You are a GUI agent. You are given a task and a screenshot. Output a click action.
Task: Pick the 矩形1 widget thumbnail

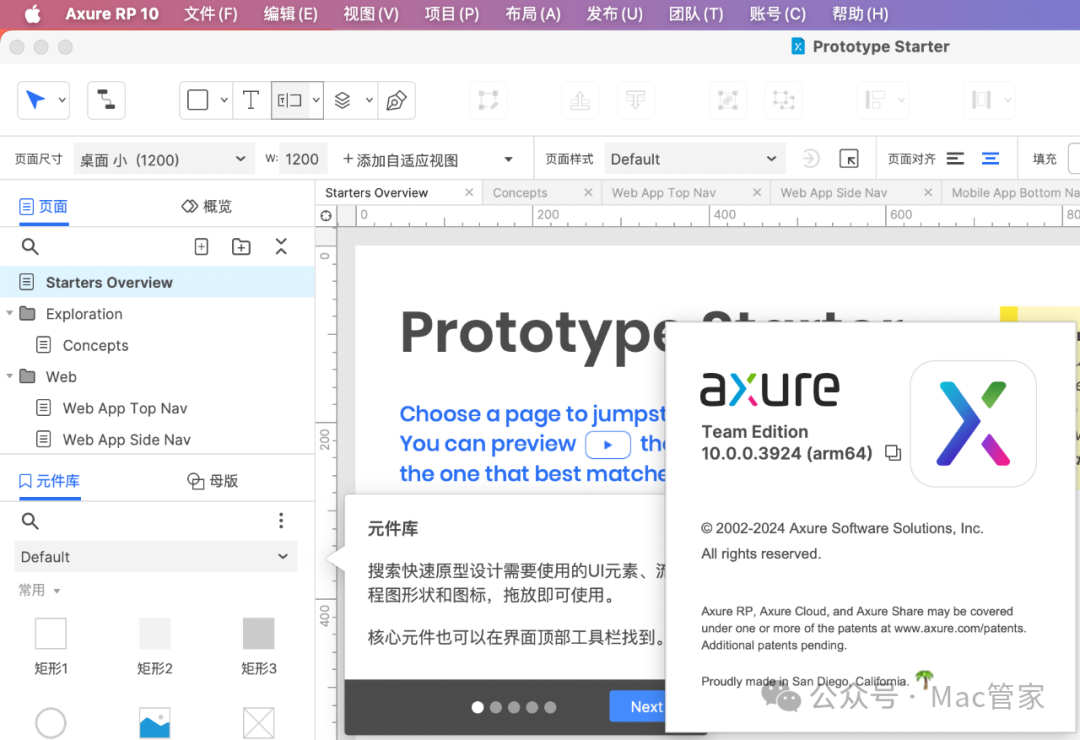[51, 633]
